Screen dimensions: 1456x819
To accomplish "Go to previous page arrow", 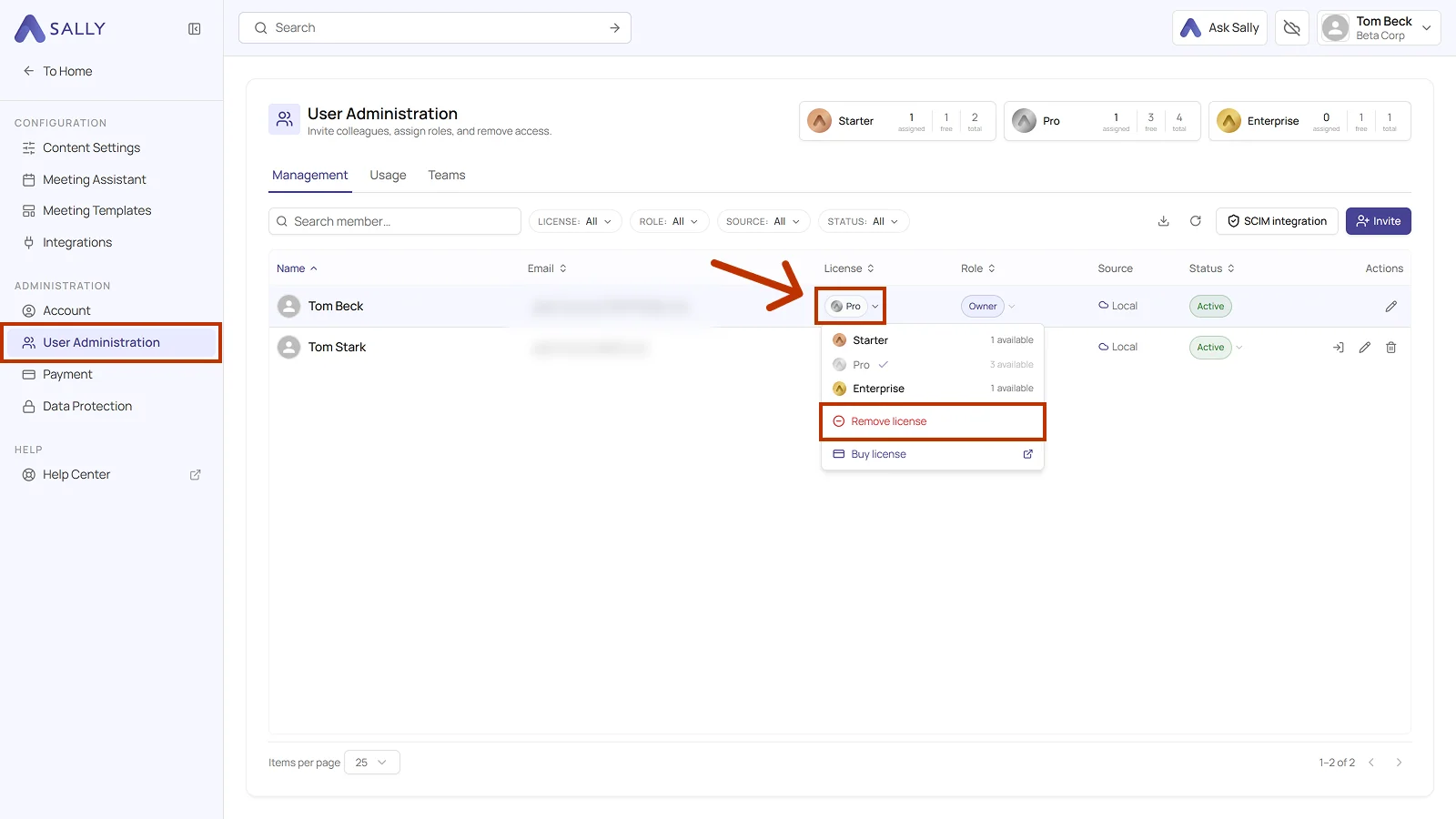I will point(1371,763).
